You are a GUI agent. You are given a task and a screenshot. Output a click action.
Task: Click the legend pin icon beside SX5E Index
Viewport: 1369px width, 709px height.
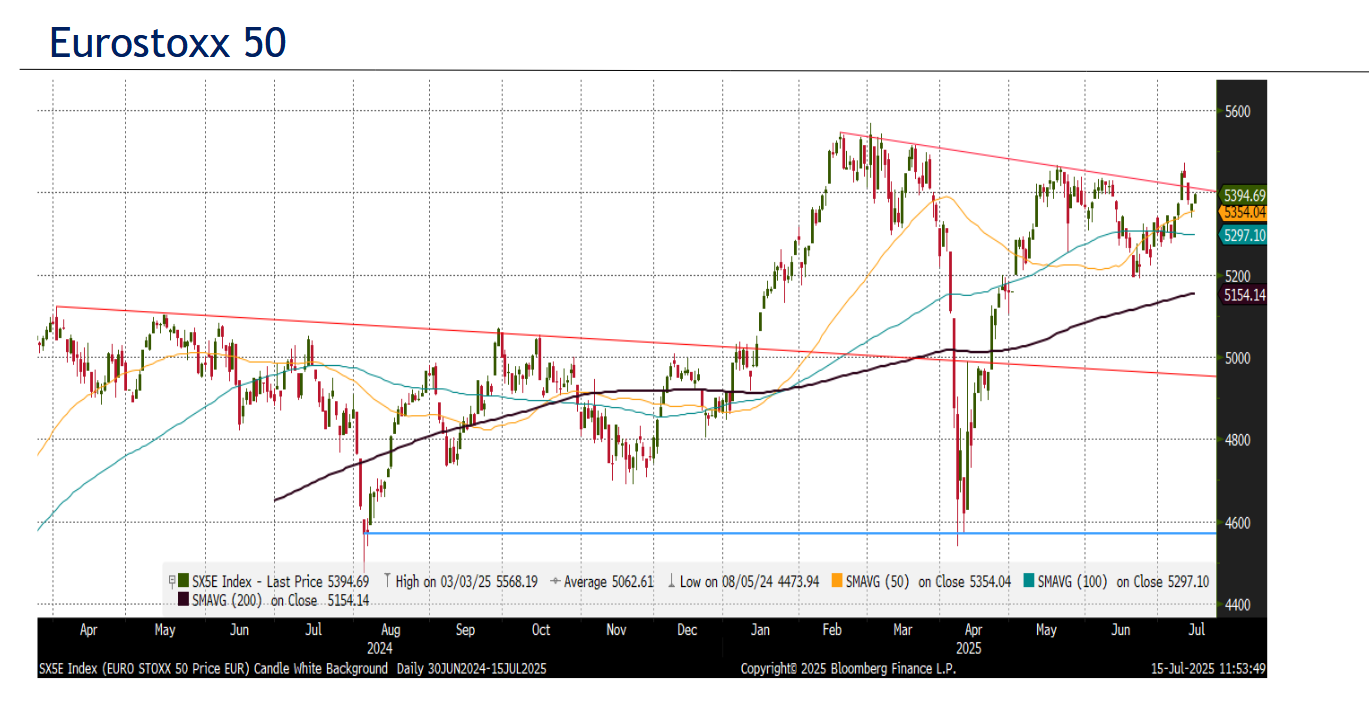click(172, 581)
